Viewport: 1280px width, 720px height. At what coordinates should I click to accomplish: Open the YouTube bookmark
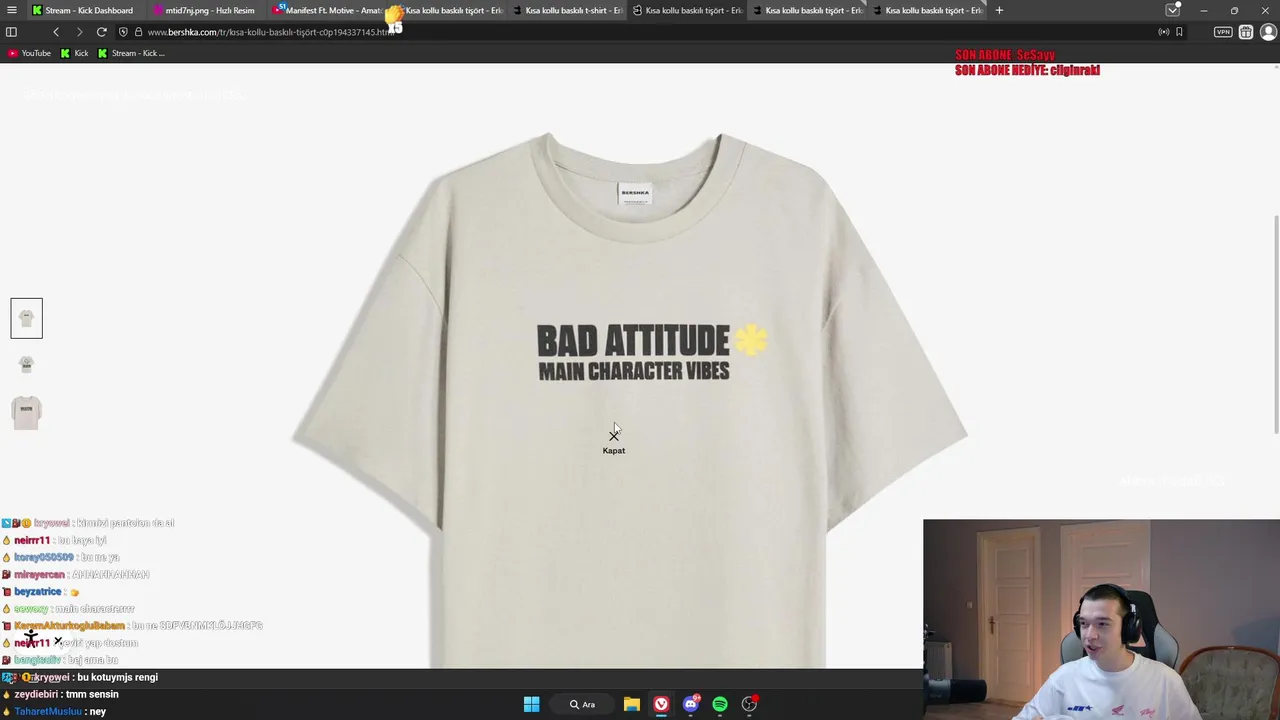pyautogui.click(x=29, y=53)
